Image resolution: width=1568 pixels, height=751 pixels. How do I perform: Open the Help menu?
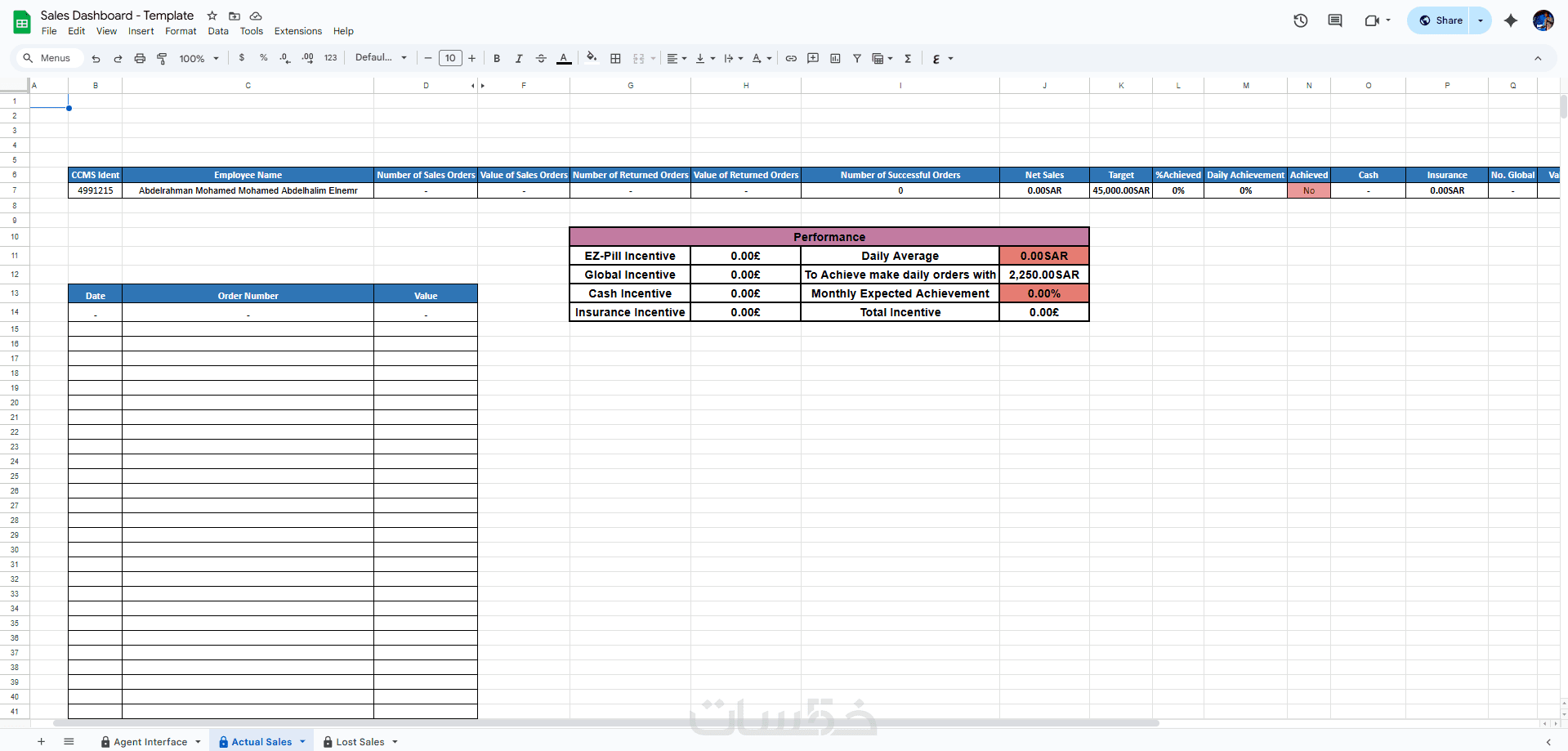click(x=343, y=31)
